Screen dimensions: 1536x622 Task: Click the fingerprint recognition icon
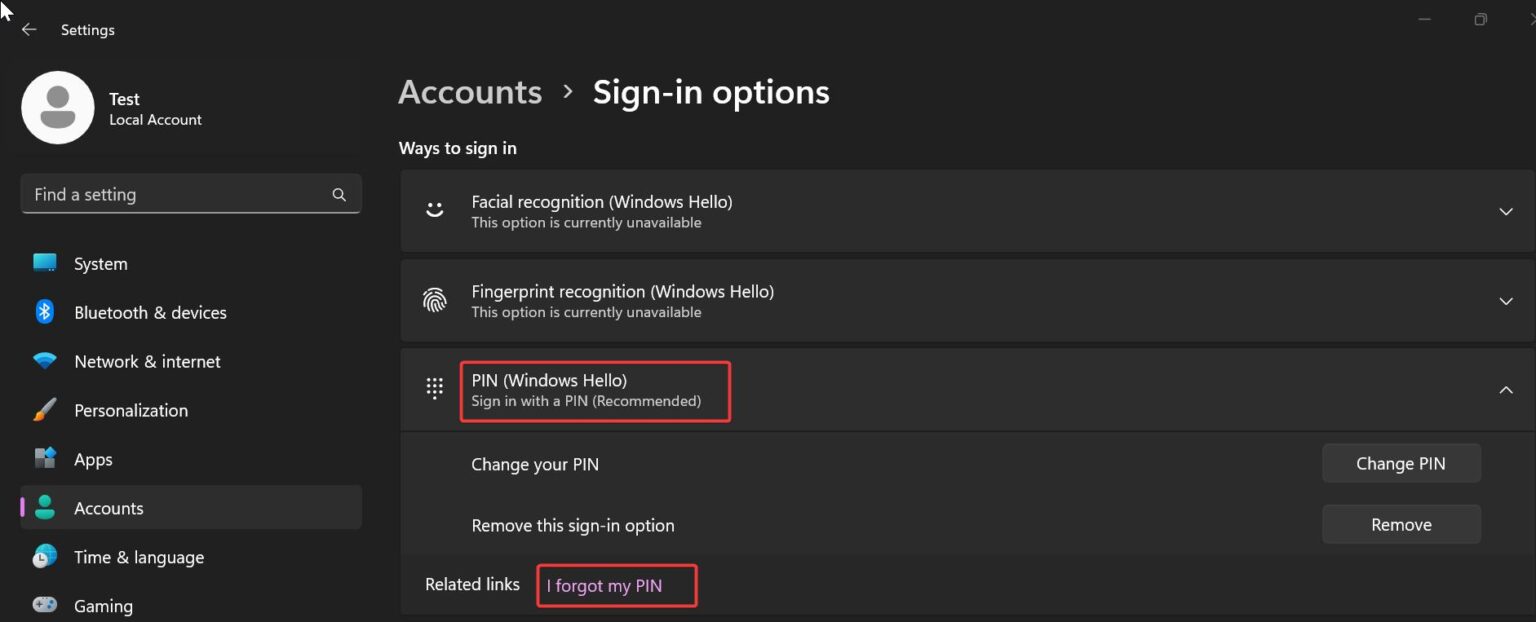pyautogui.click(x=434, y=300)
